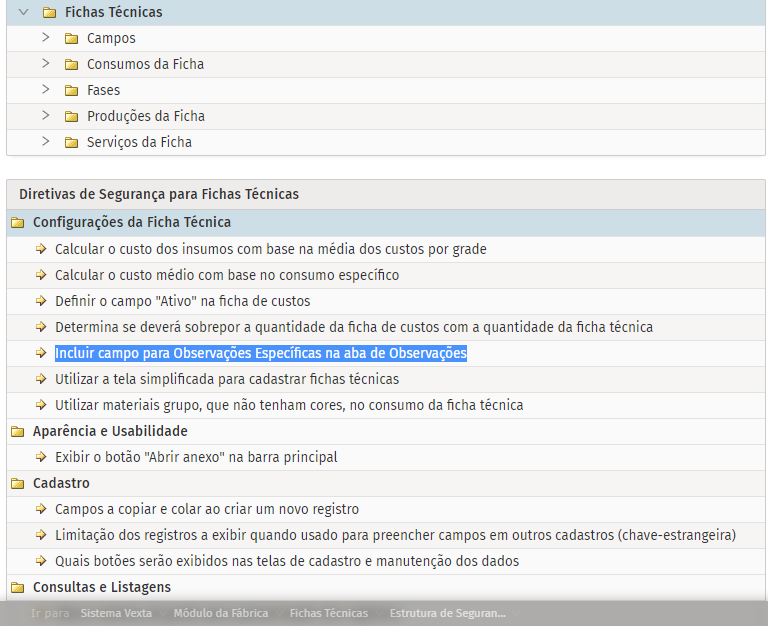This screenshot has width=768, height=626.
Task: Click the Consultas e Listagens folder icon
Action: pos(17,587)
